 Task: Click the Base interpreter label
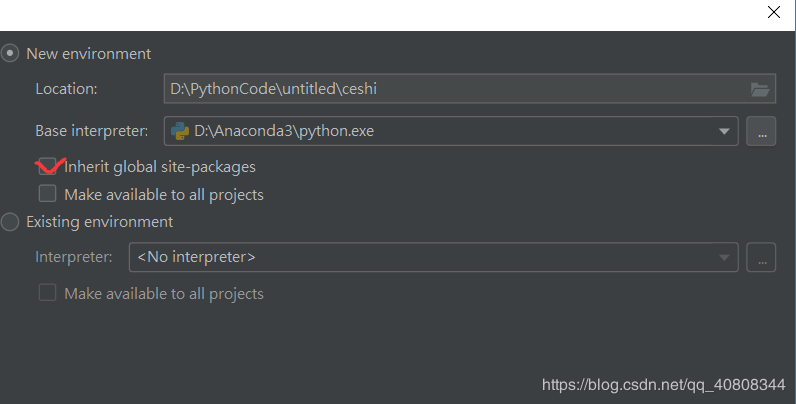(92, 131)
